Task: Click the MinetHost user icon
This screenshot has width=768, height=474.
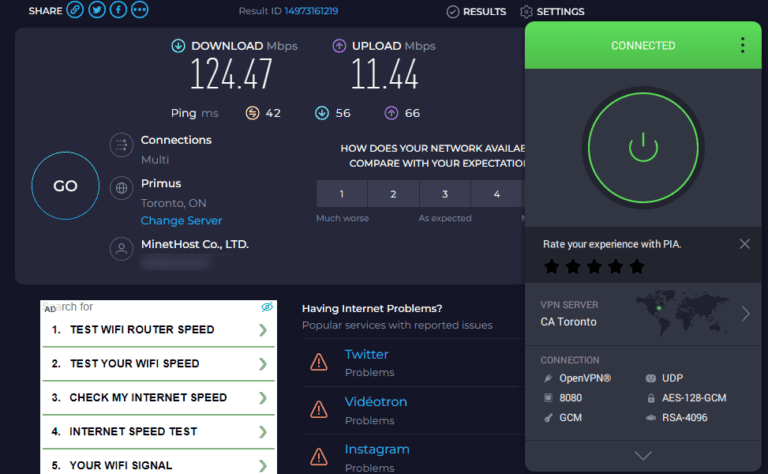Action: point(122,248)
